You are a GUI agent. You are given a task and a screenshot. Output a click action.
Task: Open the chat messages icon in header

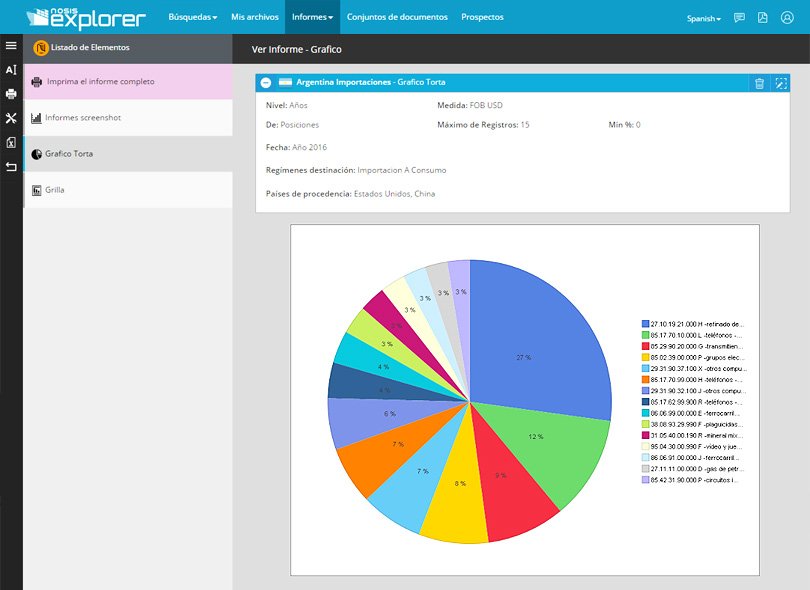[739, 18]
